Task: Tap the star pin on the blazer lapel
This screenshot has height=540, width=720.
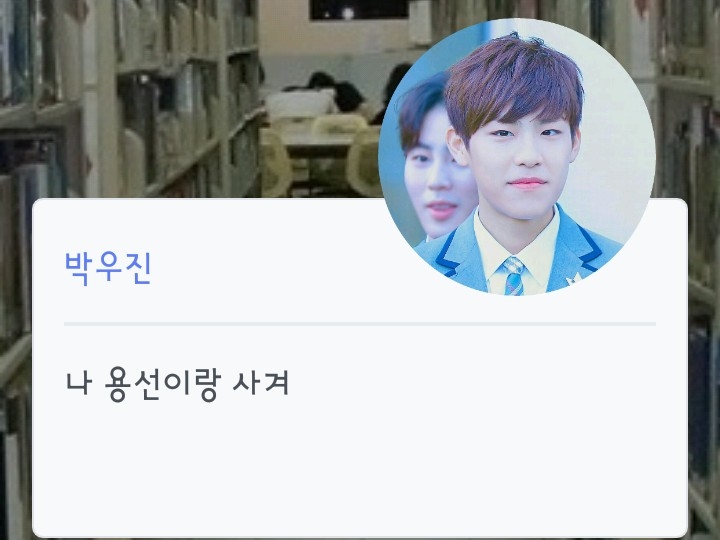Action: click(x=574, y=278)
